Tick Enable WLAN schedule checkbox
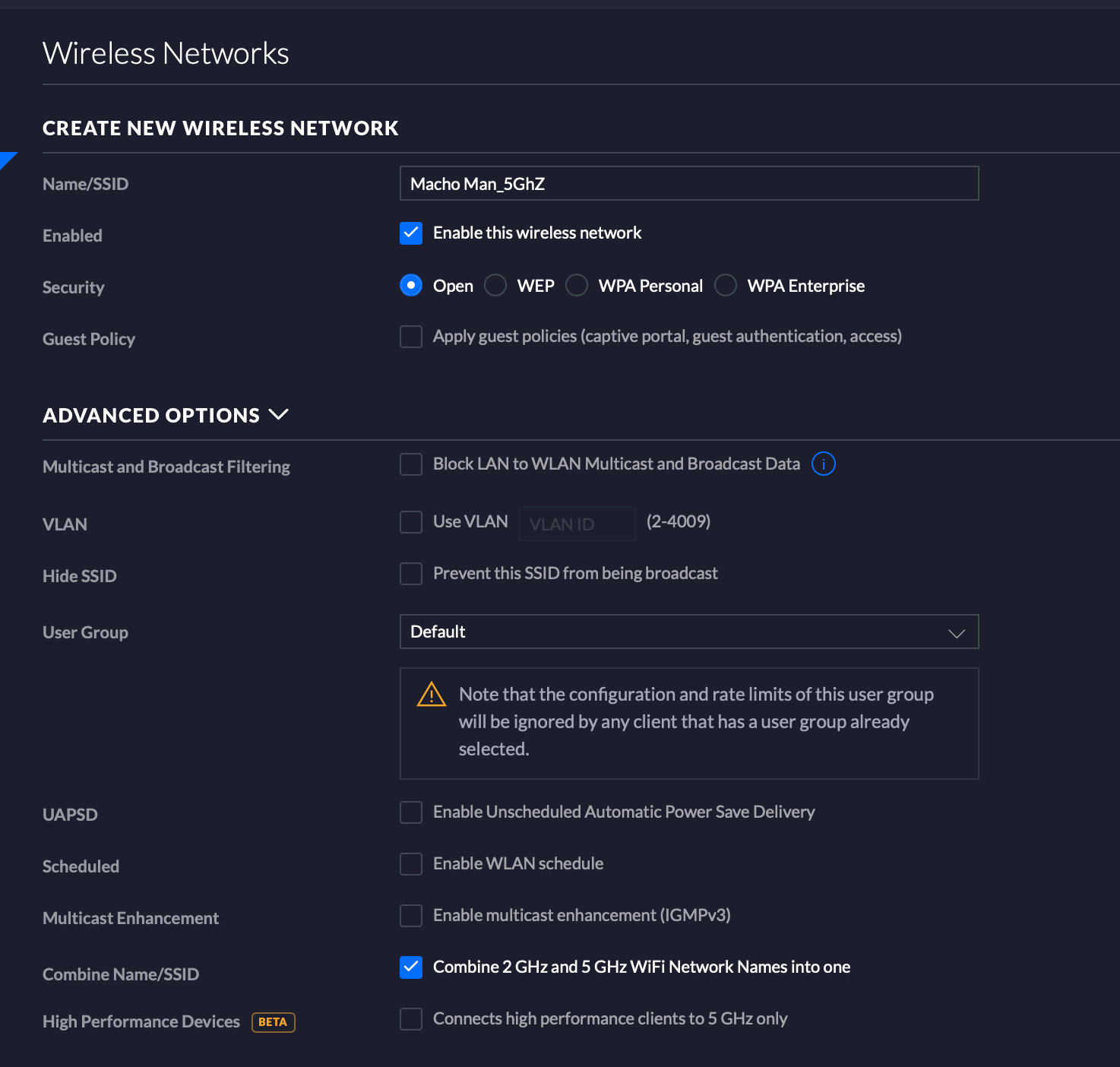 tap(411, 864)
